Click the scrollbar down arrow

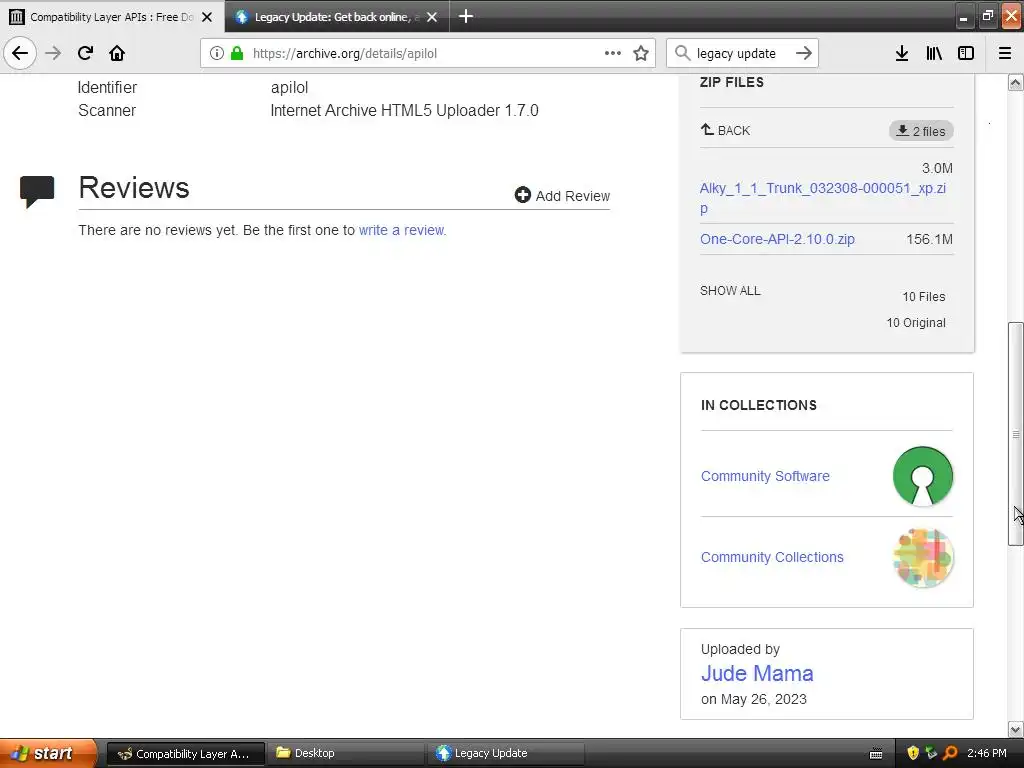(x=1015, y=729)
